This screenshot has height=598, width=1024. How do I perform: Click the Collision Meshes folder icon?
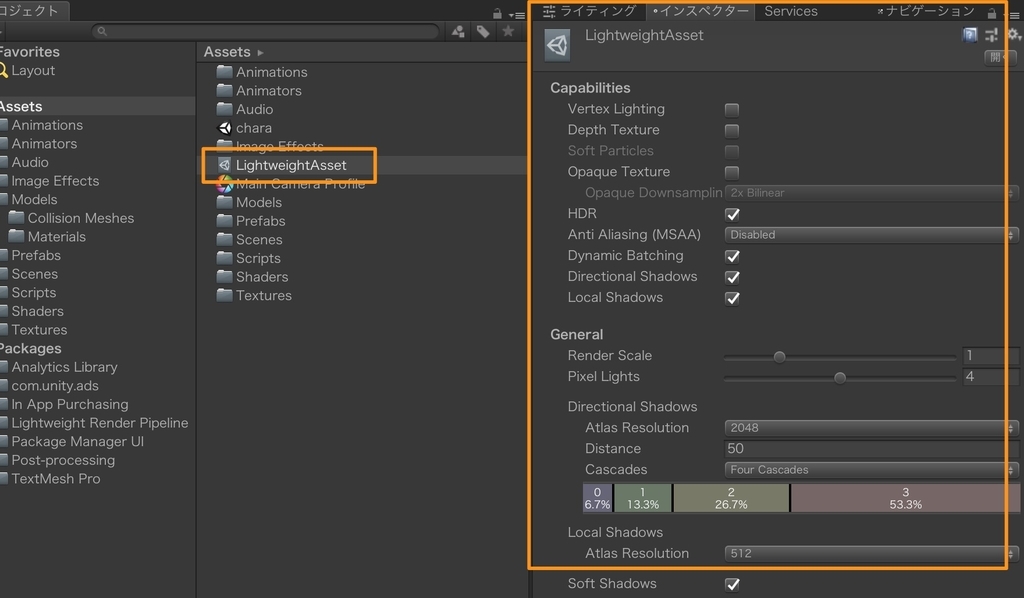tap(16, 217)
